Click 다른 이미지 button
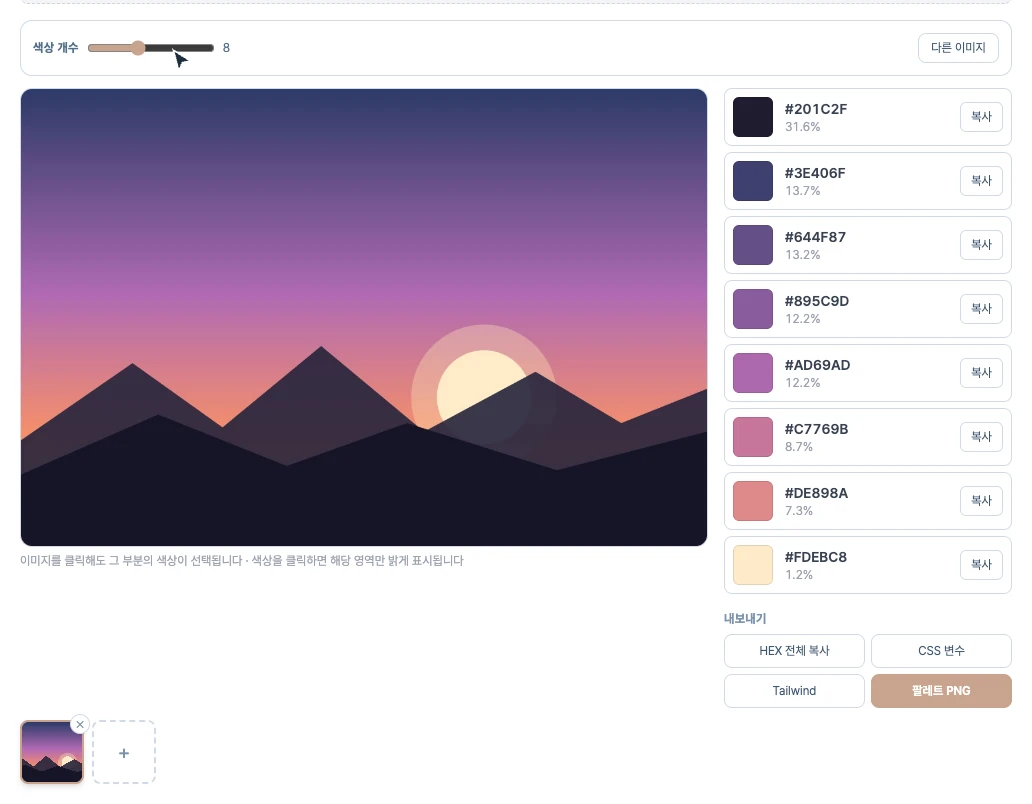The height and width of the screenshot is (804, 1032). pos(958,48)
